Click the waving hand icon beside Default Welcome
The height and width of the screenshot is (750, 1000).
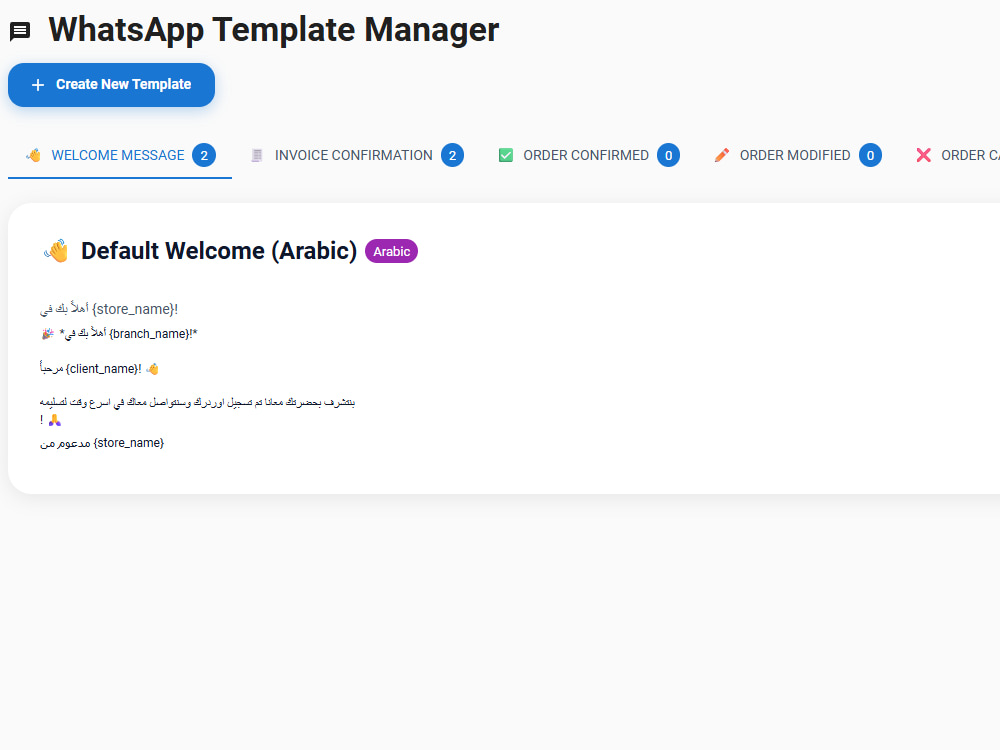click(x=57, y=251)
